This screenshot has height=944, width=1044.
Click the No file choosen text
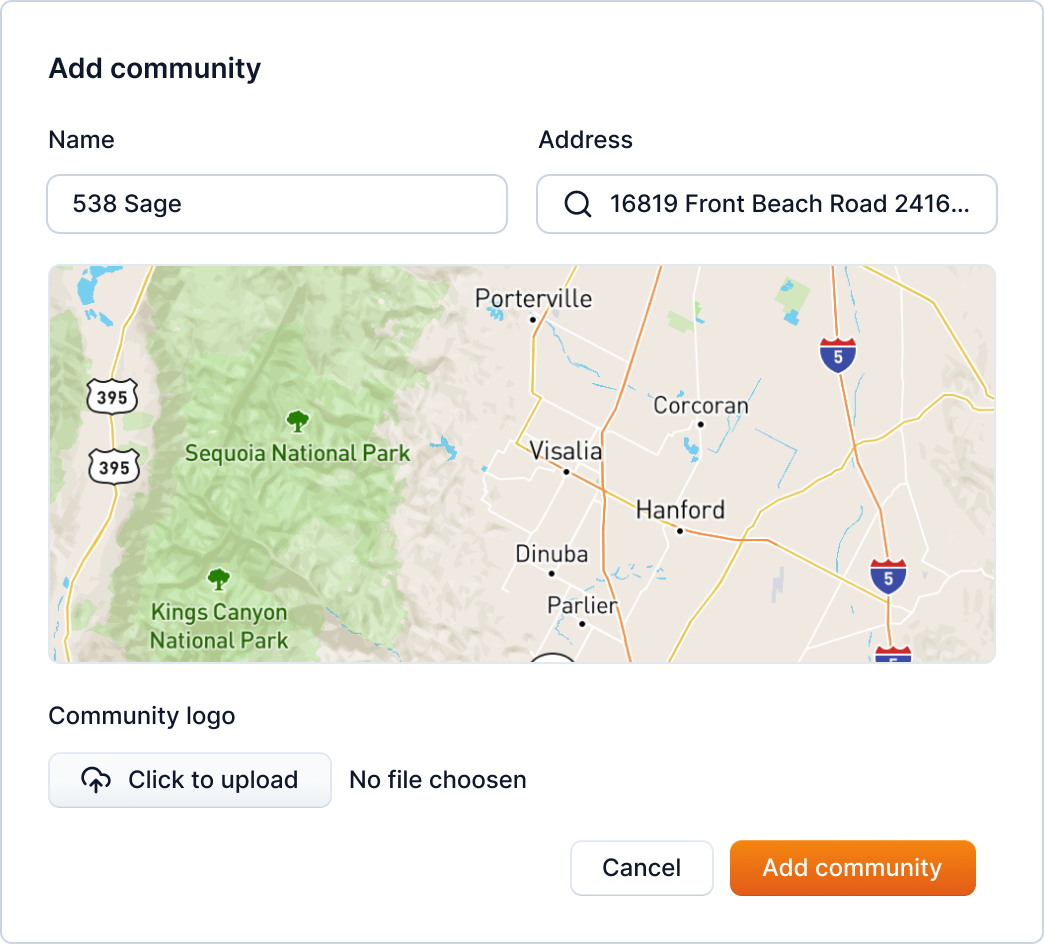[437, 780]
